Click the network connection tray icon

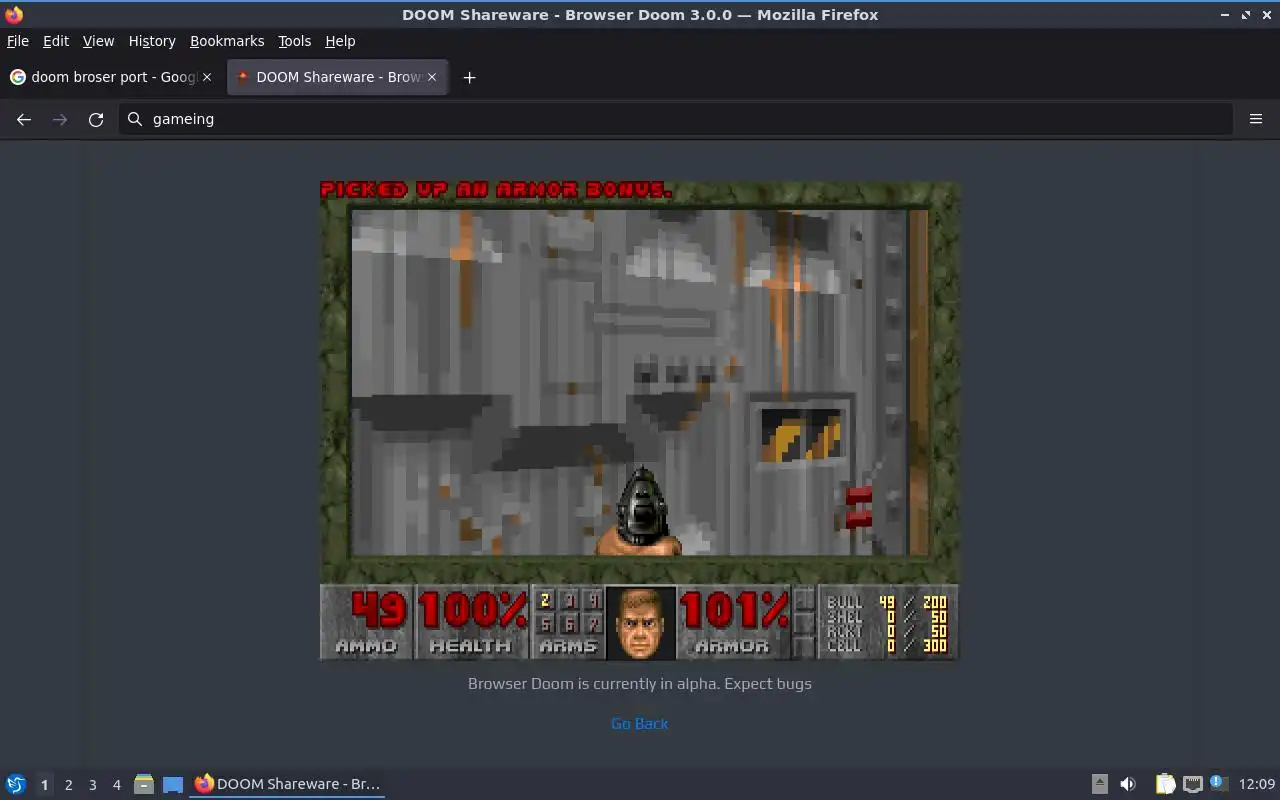pyautogui.click(x=1192, y=784)
